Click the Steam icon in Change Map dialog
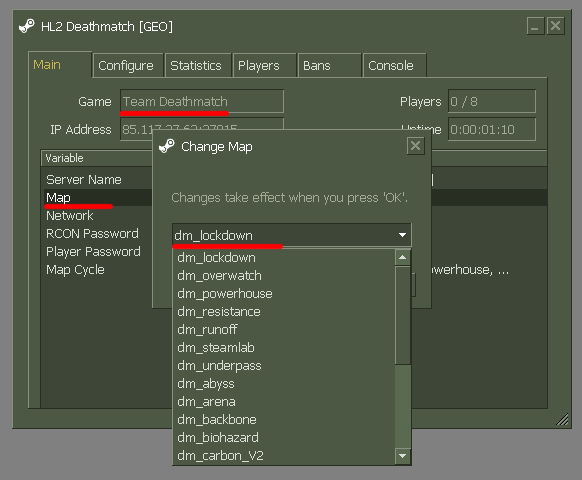Viewport: 582px width, 480px height. point(167,146)
